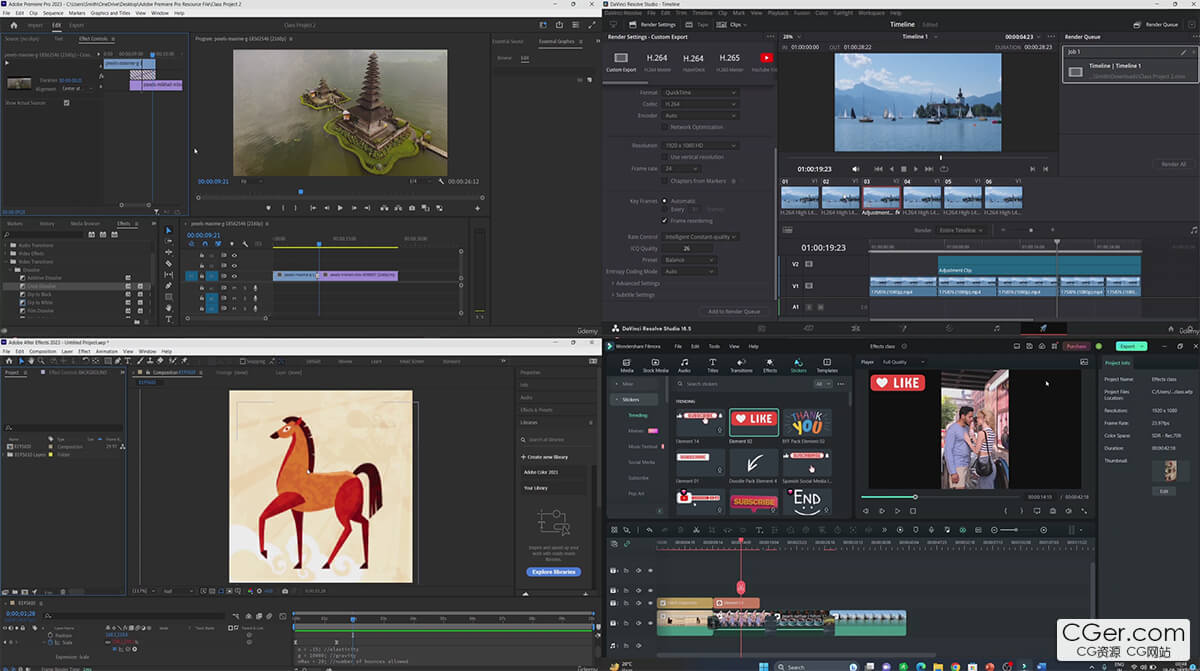Hide the V1 track eye in Premiere's timeline
The image size is (1200, 671).
click(234, 275)
